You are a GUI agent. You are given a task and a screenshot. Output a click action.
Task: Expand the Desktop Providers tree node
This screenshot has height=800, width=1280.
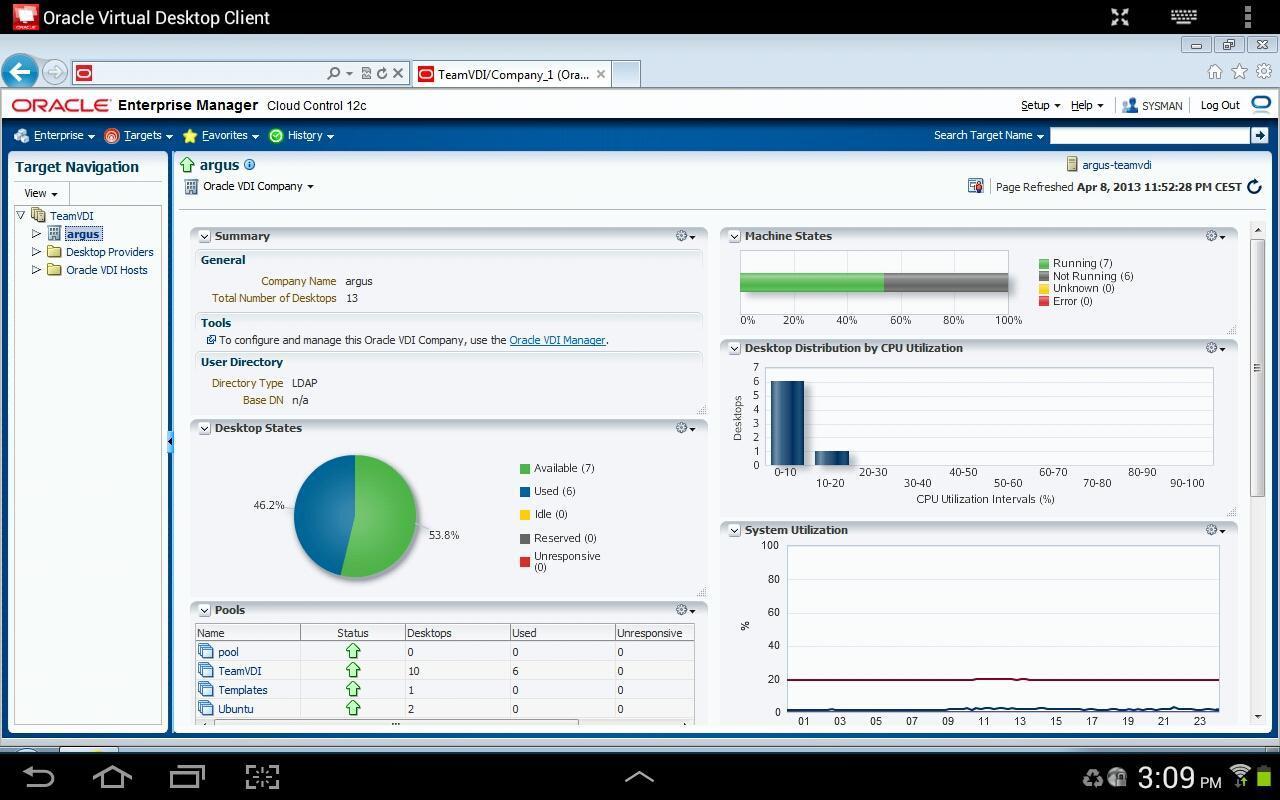point(37,252)
